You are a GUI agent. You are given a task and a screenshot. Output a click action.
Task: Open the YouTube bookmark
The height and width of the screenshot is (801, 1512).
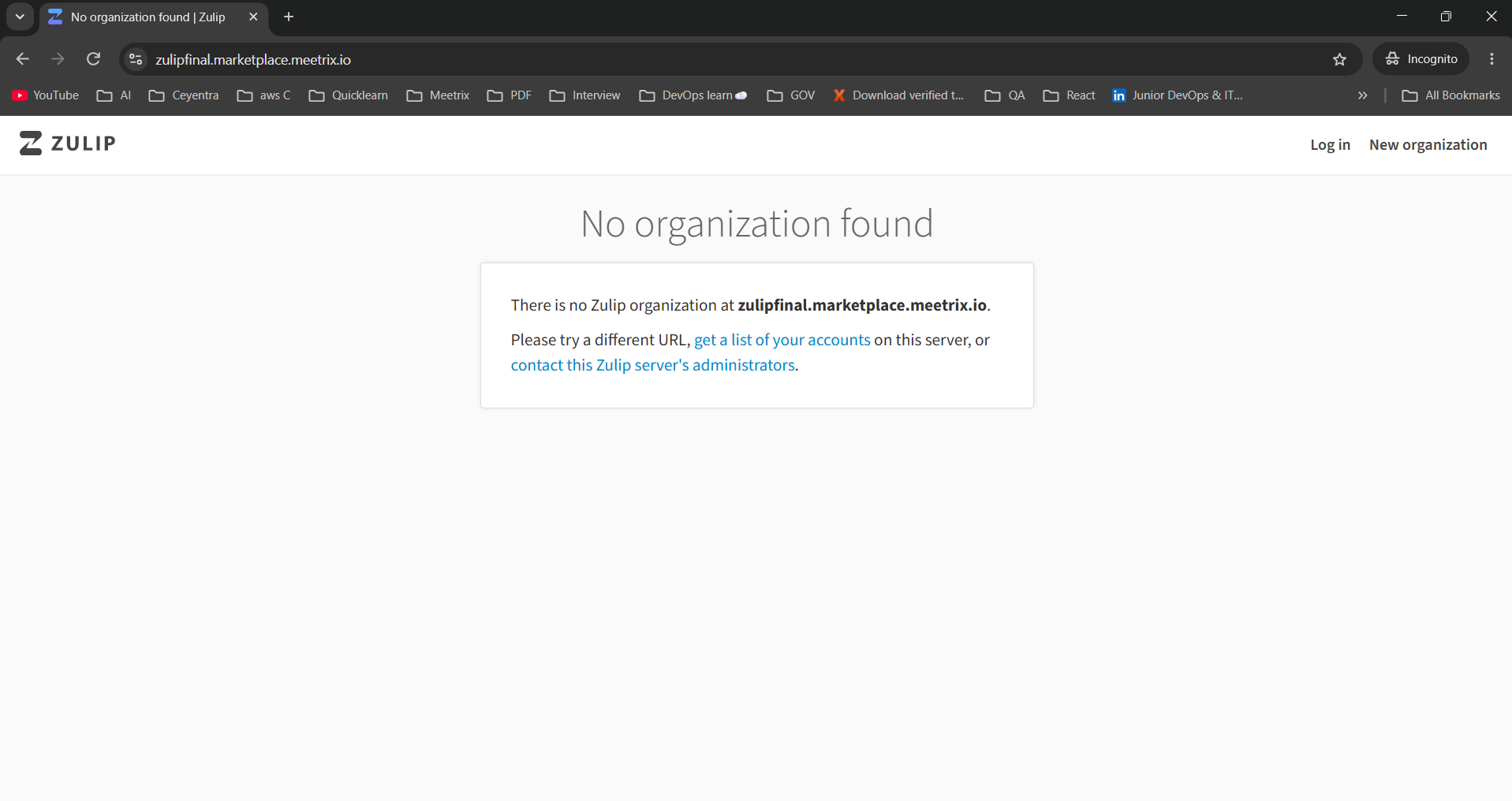[x=46, y=95]
